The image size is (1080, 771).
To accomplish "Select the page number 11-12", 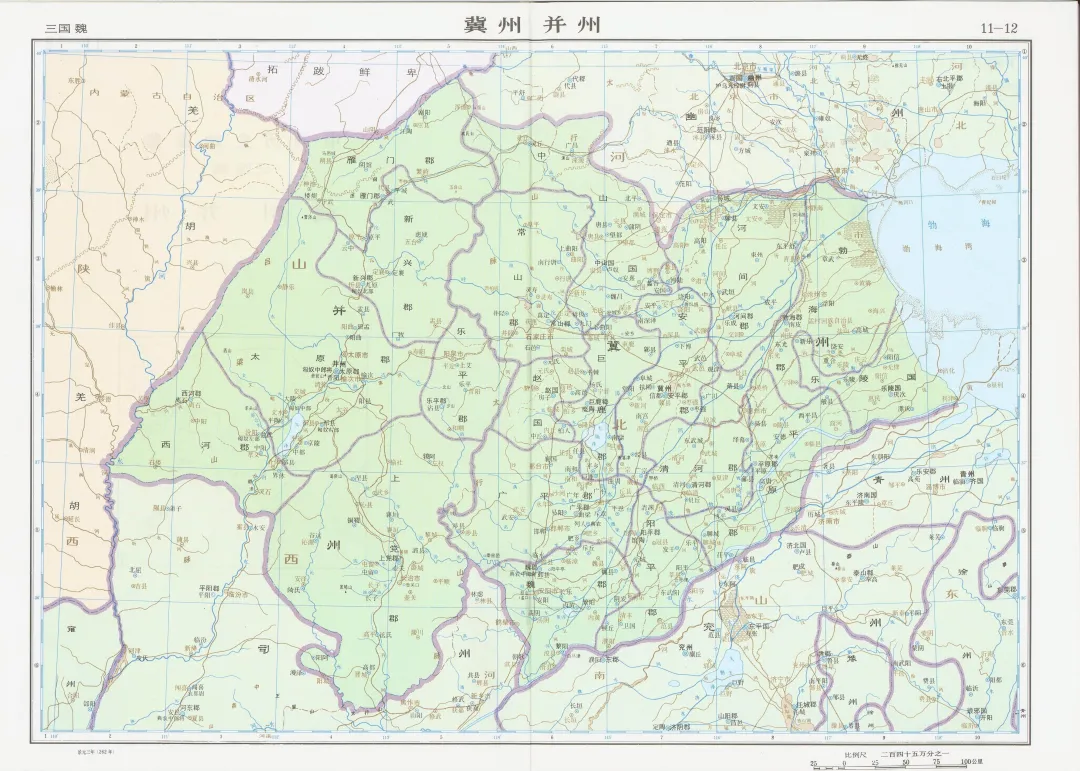I will pos(998,28).
